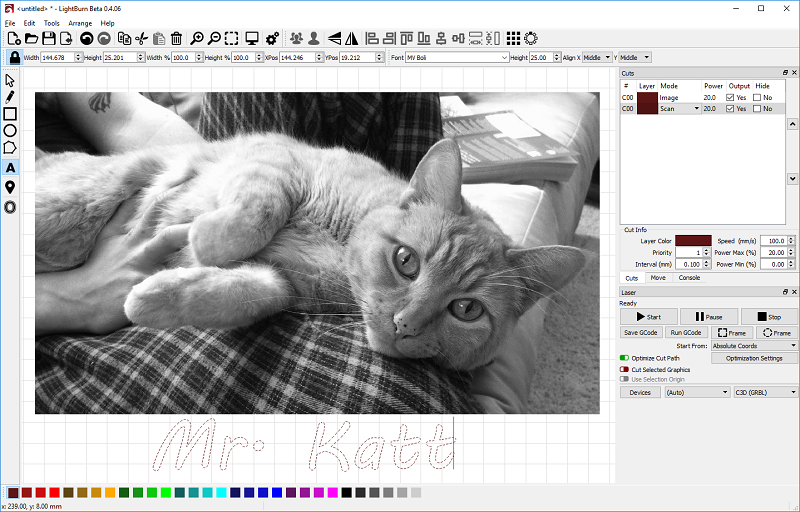Open settings with the gears icon
The width and height of the screenshot is (800, 512).
[x=272, y=39]
